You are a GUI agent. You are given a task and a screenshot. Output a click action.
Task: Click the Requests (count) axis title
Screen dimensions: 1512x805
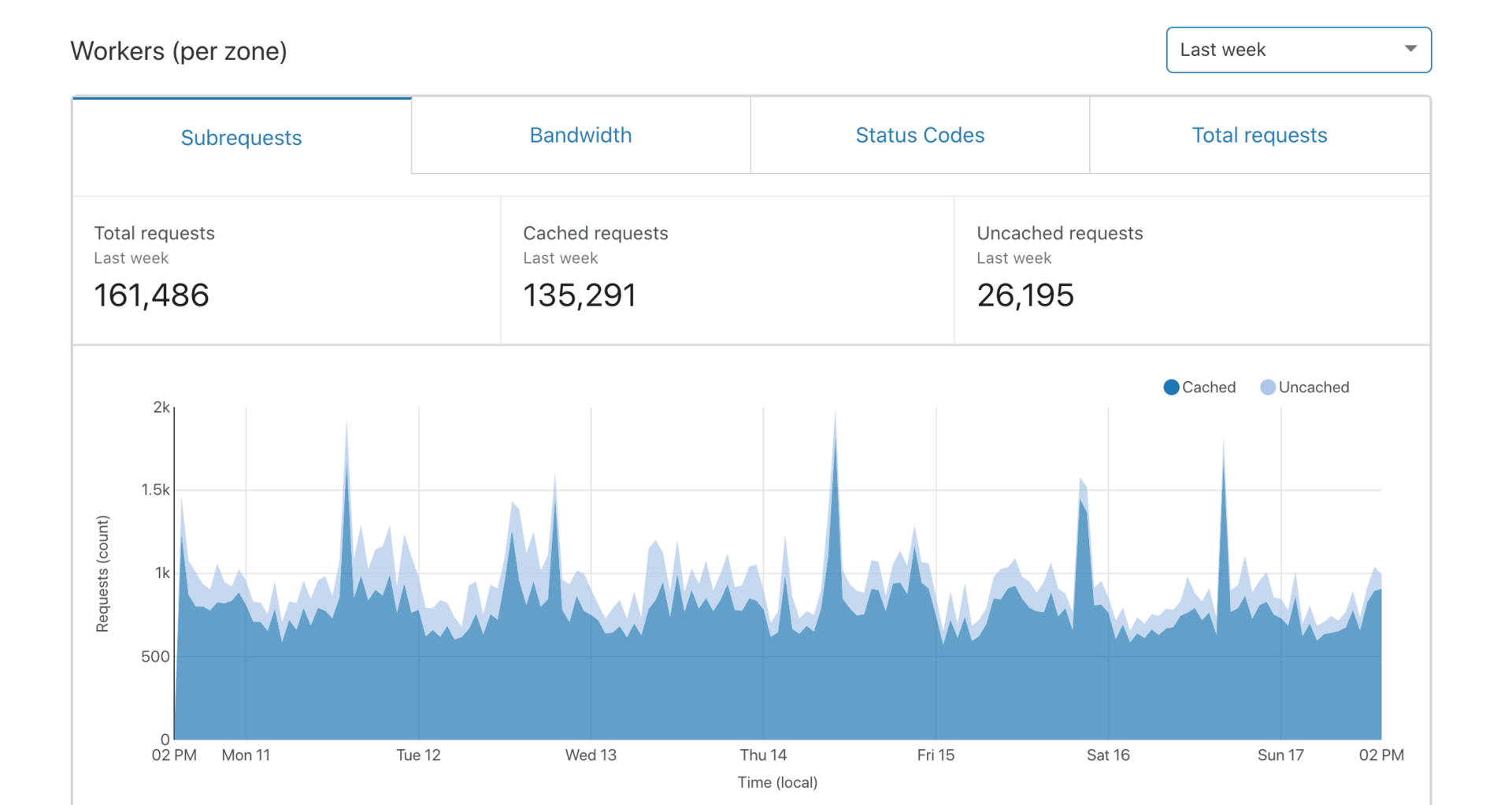click(x=102, y=573)
